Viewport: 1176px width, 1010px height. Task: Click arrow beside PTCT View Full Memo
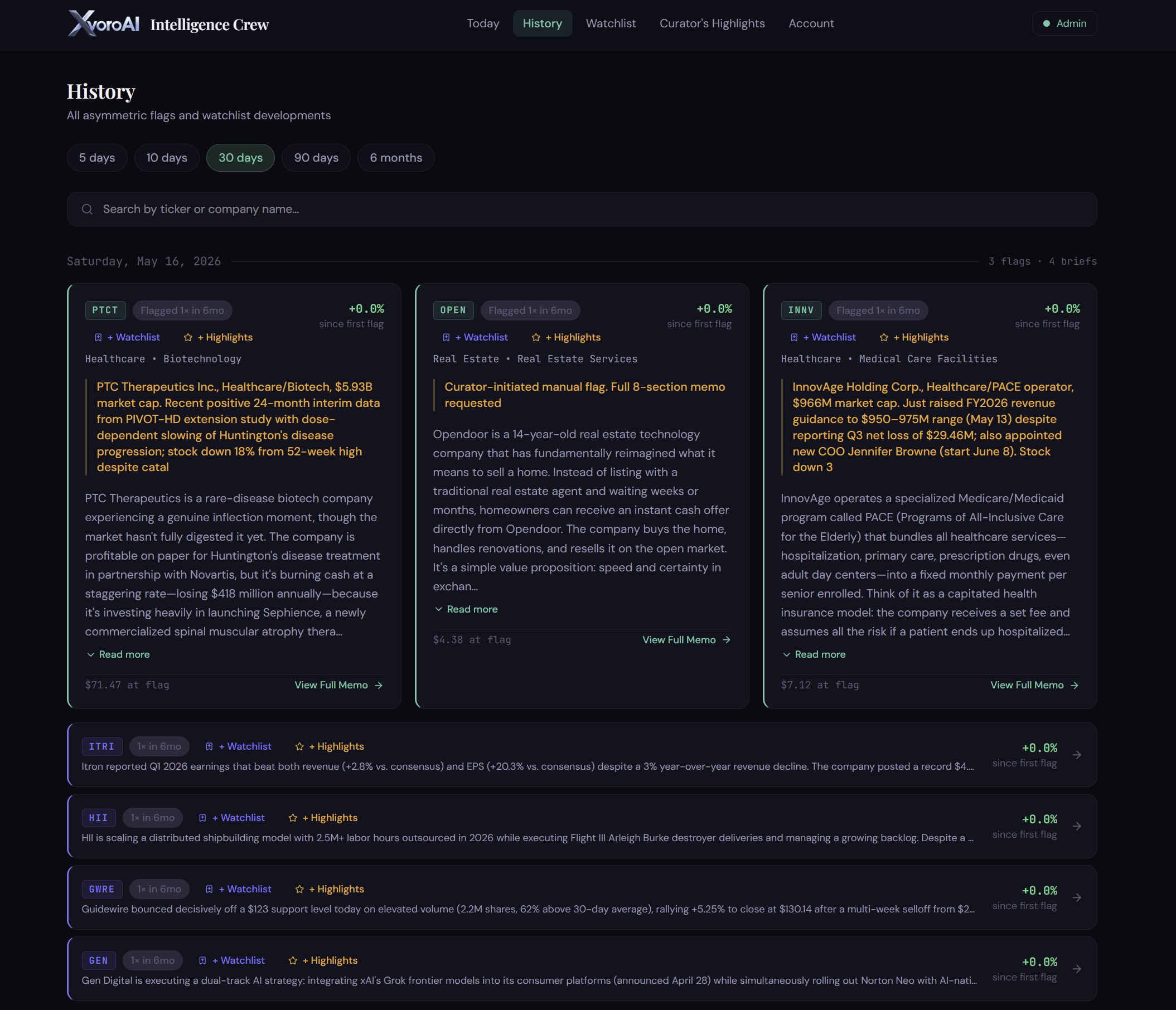point(379,686)
